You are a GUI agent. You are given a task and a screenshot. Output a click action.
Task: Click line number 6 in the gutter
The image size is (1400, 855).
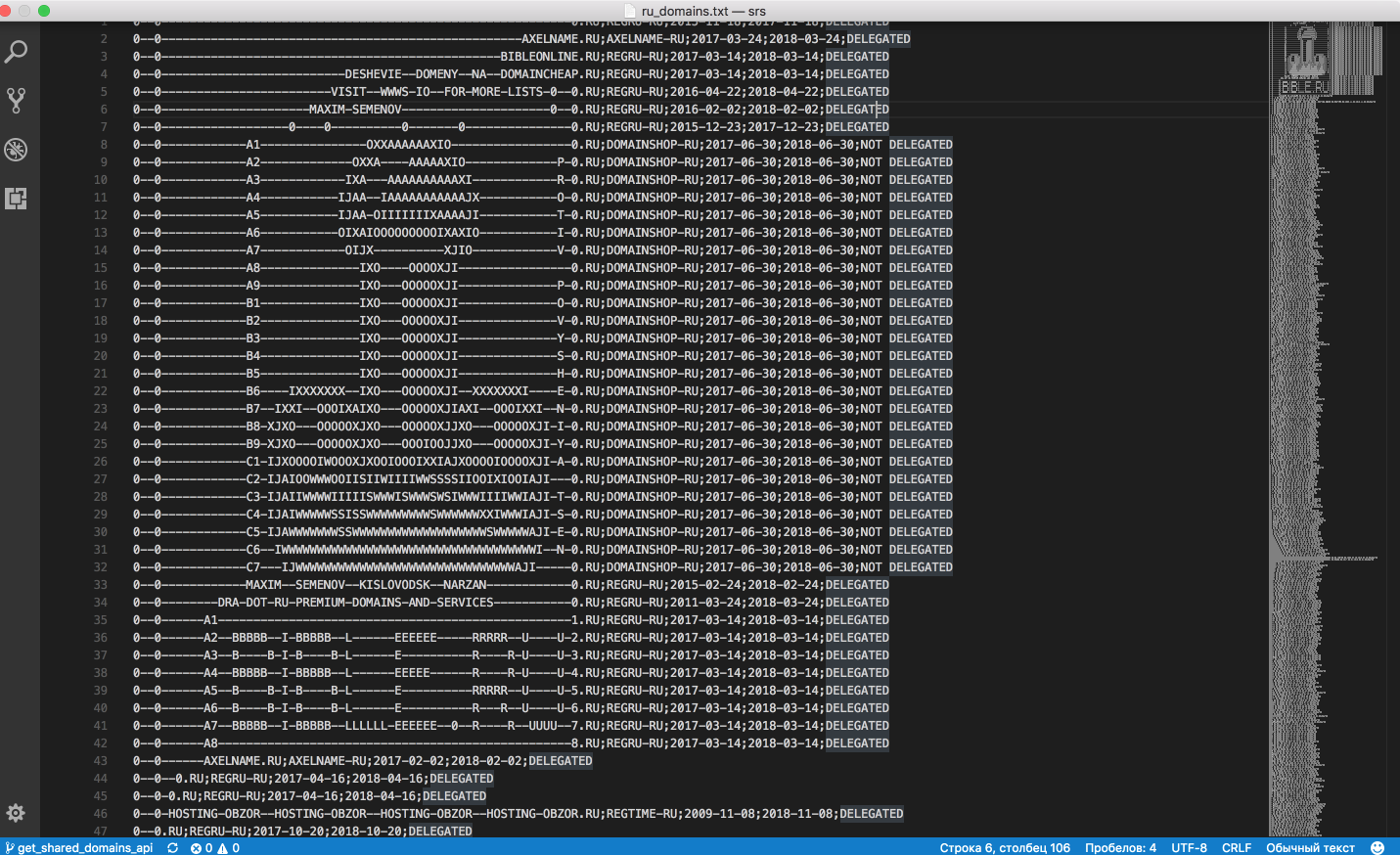pyautogui.click(x=104, y=110)
